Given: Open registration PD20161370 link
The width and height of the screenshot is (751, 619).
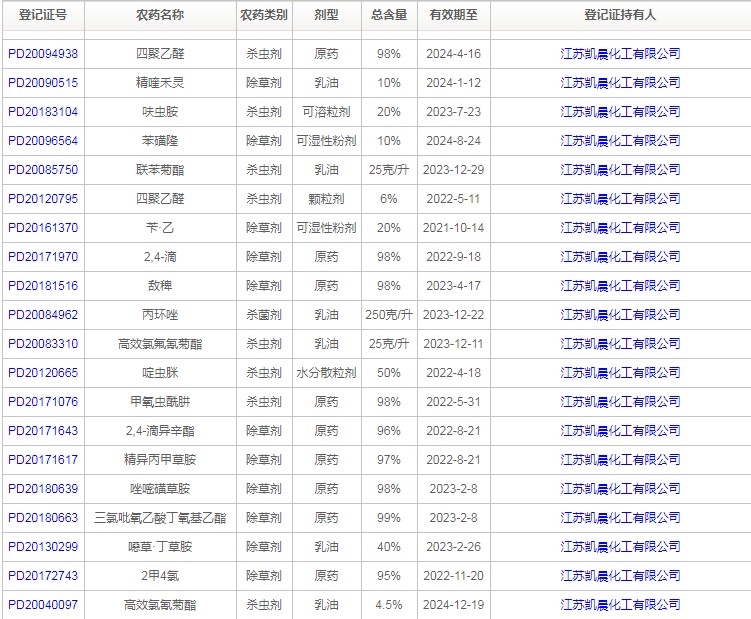Looking at the screenshot, I should [x=43, y=228].
